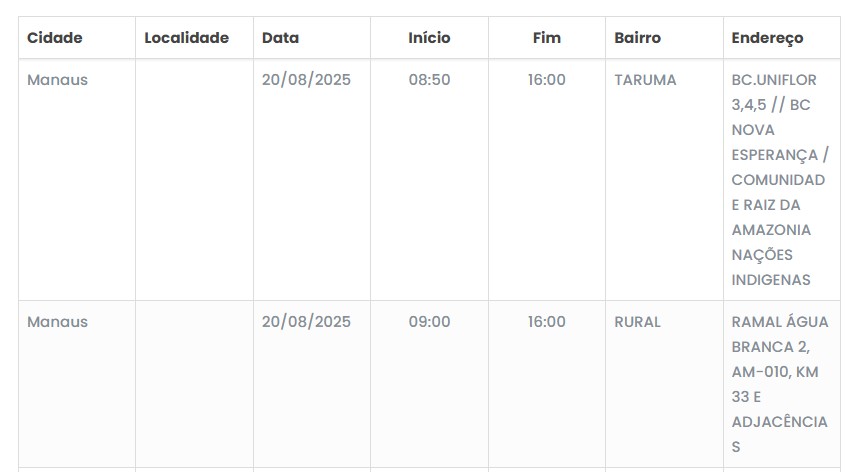The height and width of the screenshot is (472, 847).
Task: Click the Bairro column header
Action: pos(637,38)
